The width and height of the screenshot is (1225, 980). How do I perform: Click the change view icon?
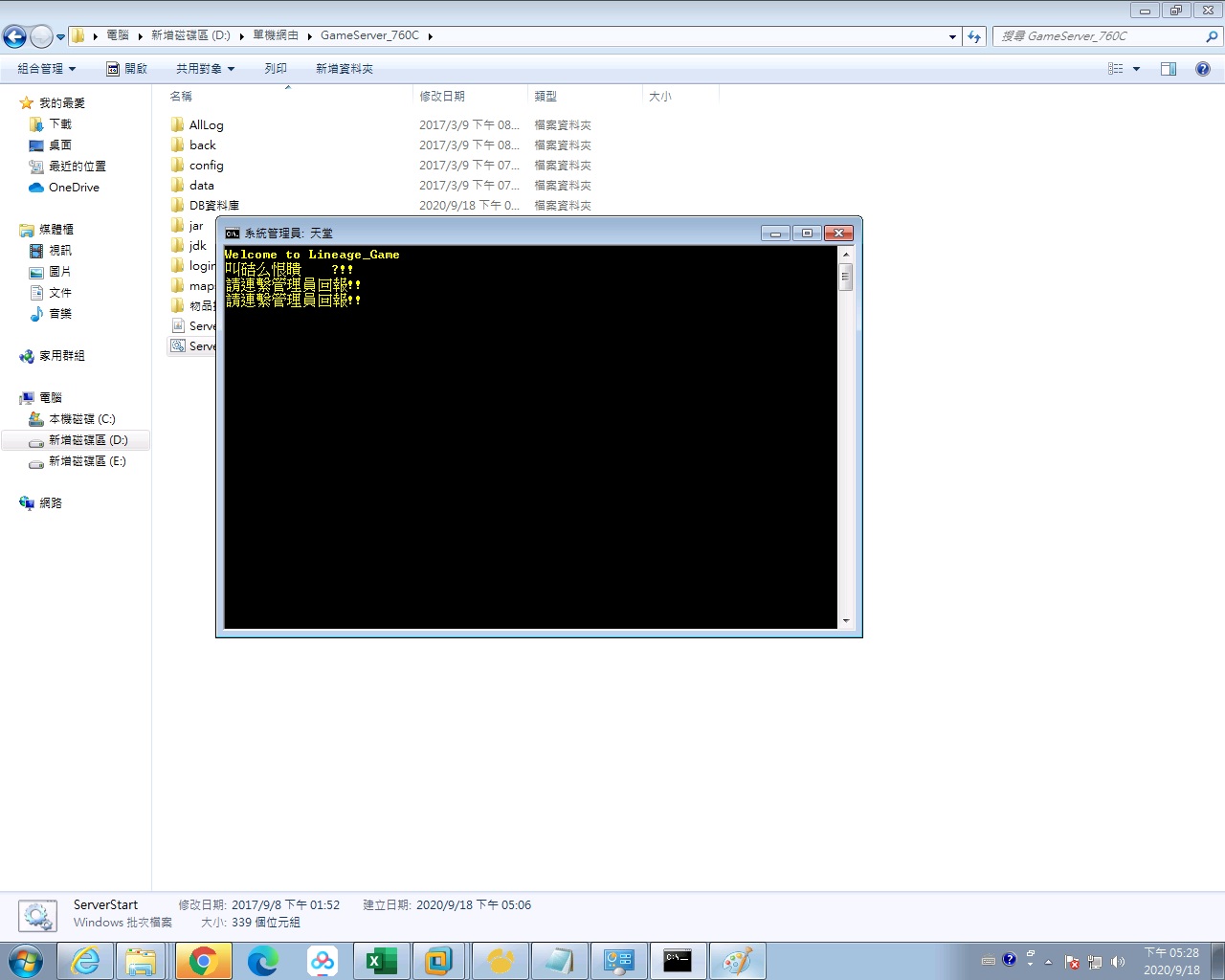(1115, 69)
